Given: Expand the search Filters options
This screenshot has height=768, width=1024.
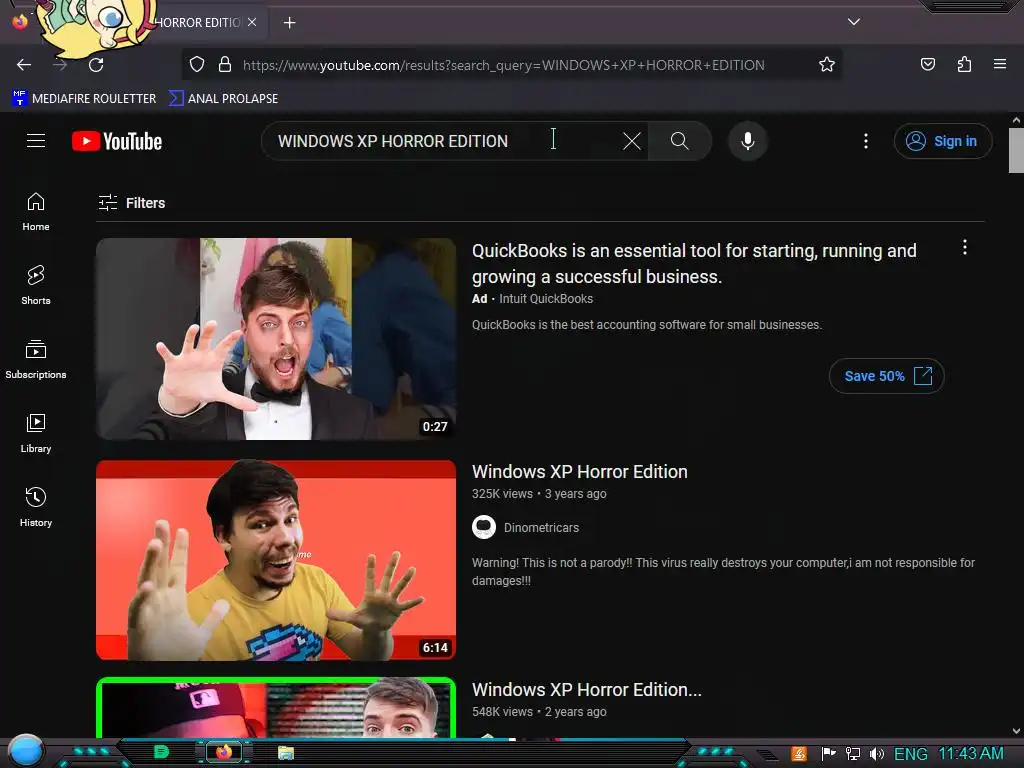Looking at the screenshot, I should (x=131, y=203).
